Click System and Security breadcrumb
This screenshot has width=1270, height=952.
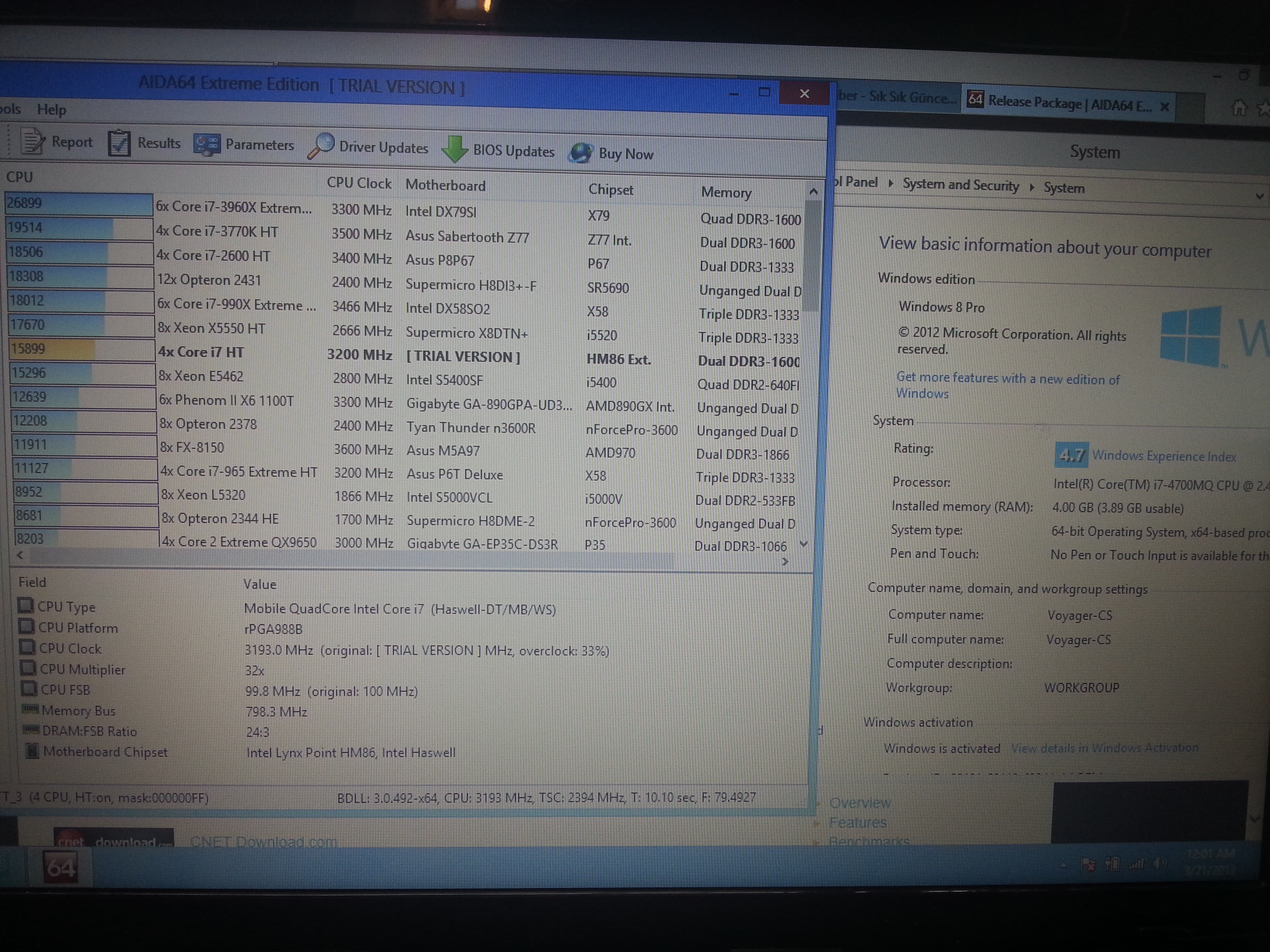961,185
